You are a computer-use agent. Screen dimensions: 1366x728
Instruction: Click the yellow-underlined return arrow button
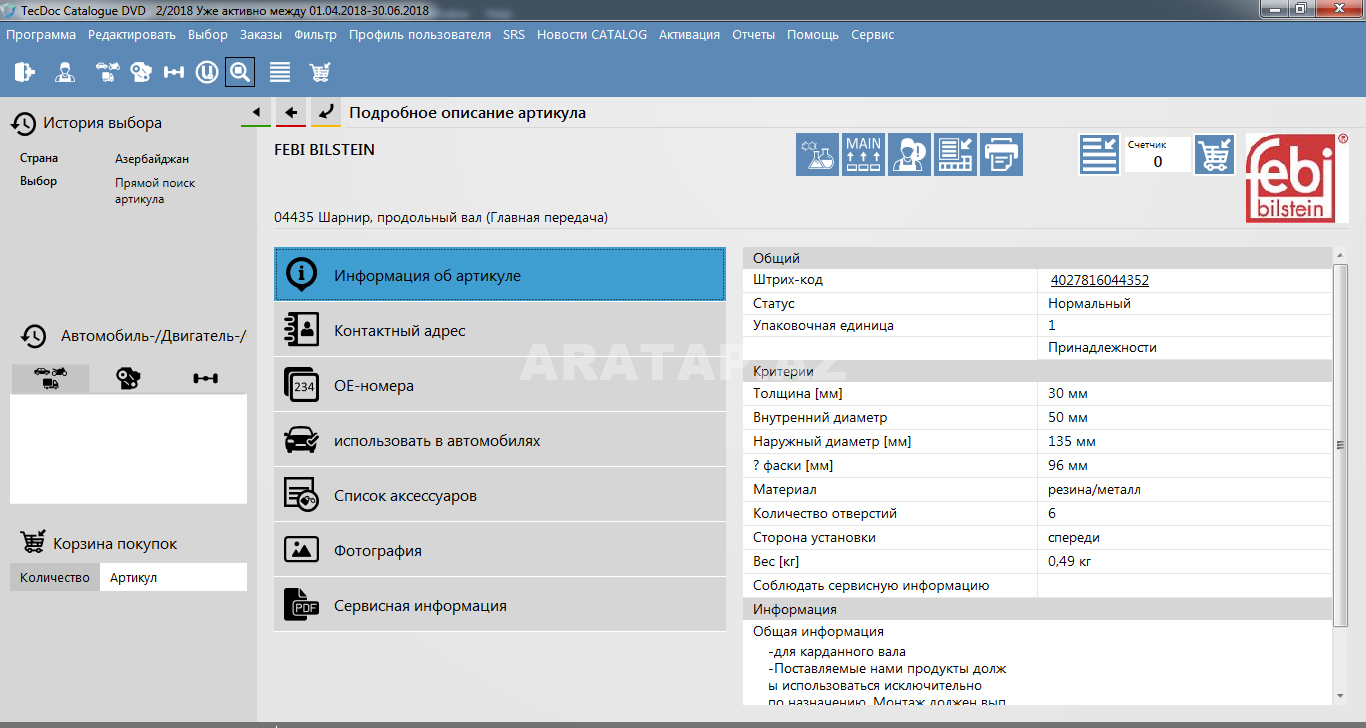click(x=326, y=112)
